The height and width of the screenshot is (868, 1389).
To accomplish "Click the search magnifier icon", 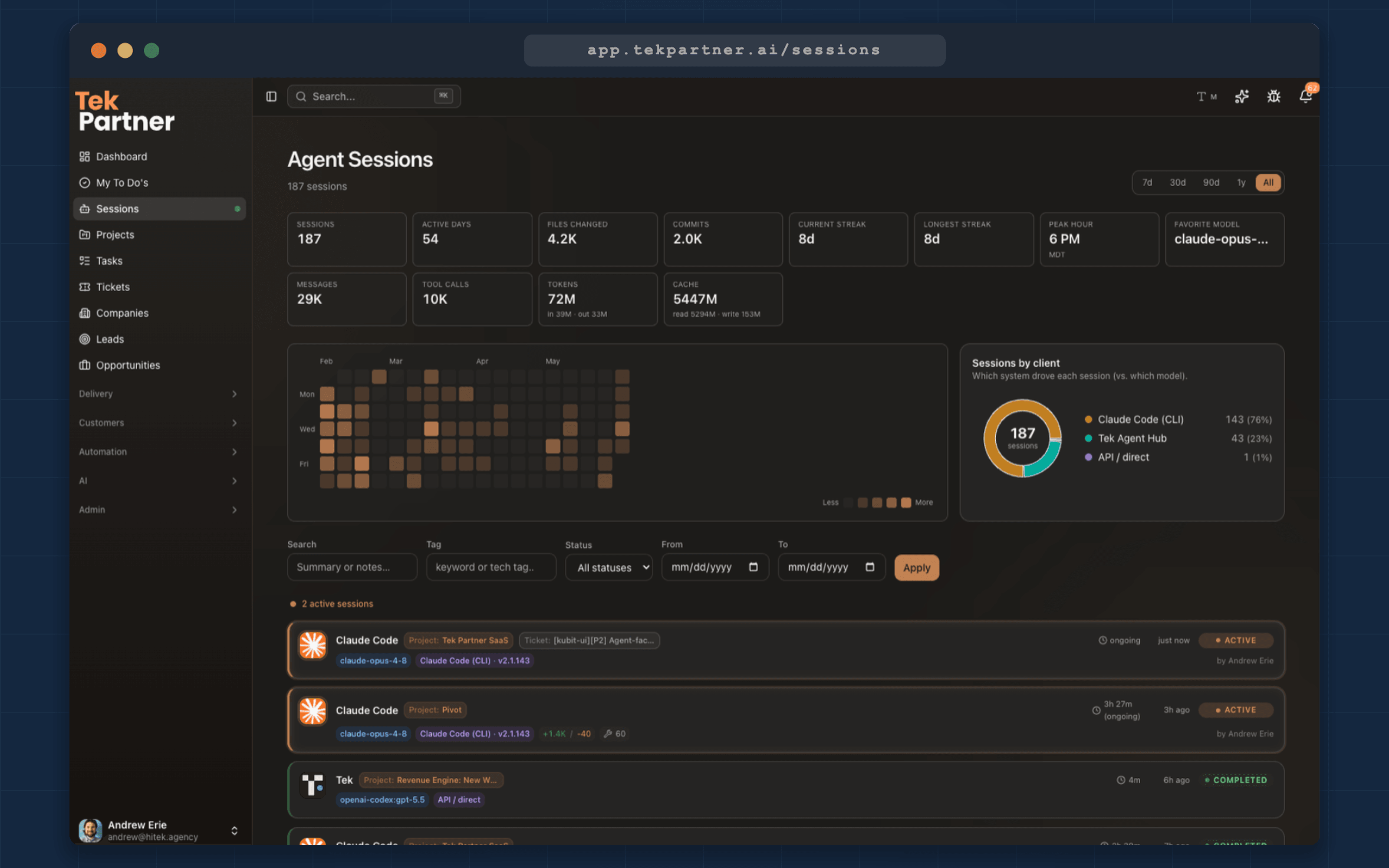I will tap(301, 96).
